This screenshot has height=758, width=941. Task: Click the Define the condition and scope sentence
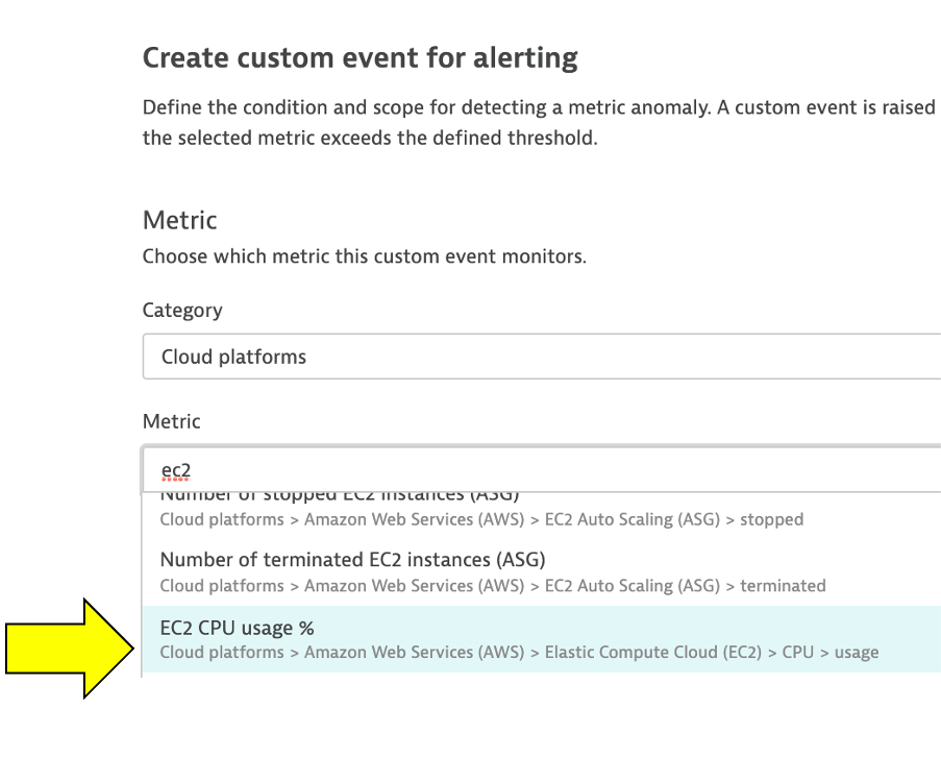538,107
